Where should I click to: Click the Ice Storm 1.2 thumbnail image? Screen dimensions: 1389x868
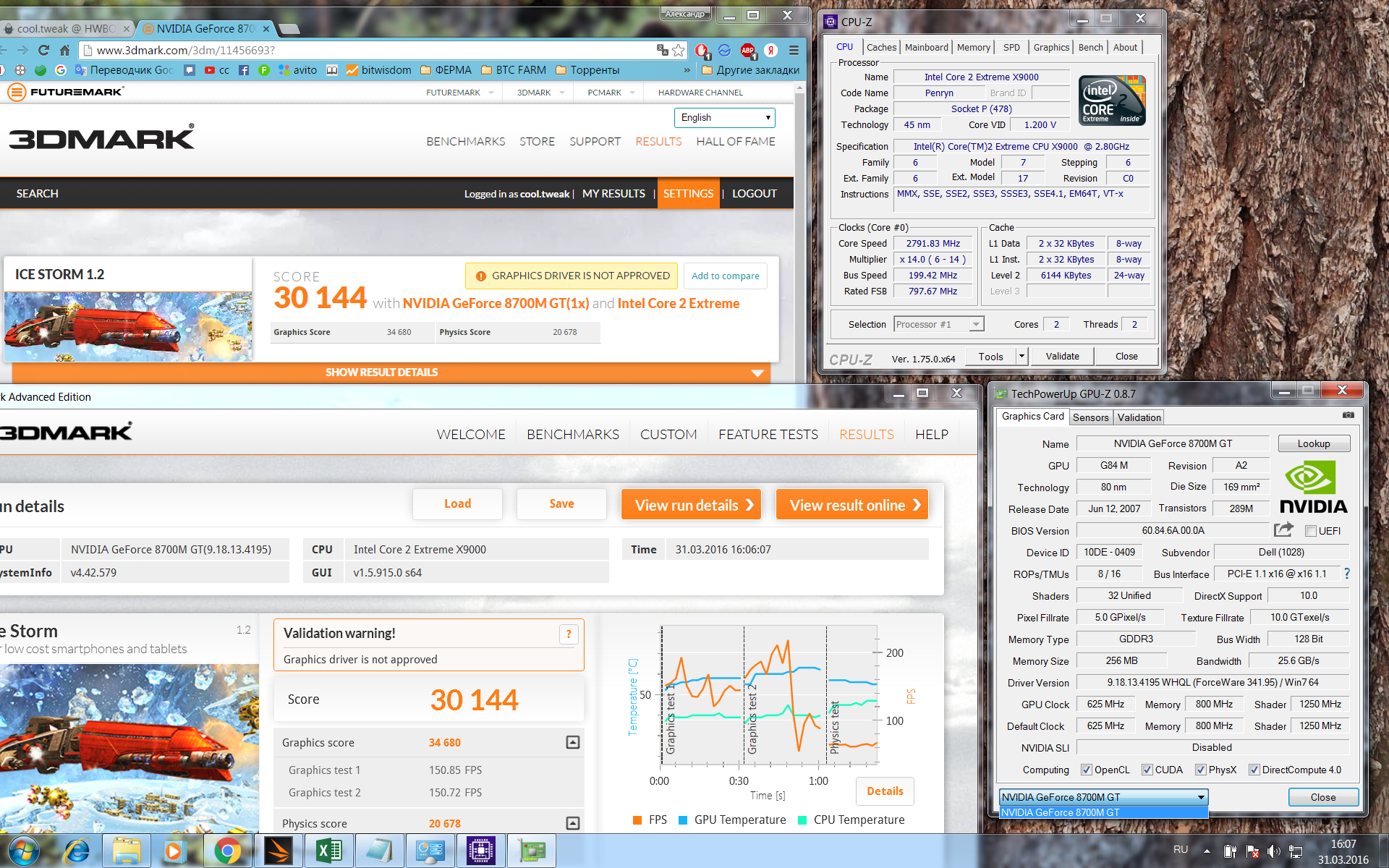point(128,326)
